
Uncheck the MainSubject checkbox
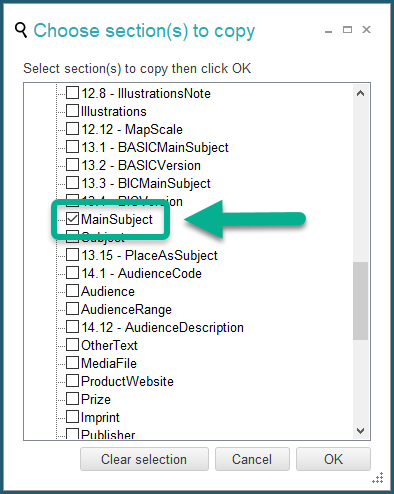[x=72, y=219]
